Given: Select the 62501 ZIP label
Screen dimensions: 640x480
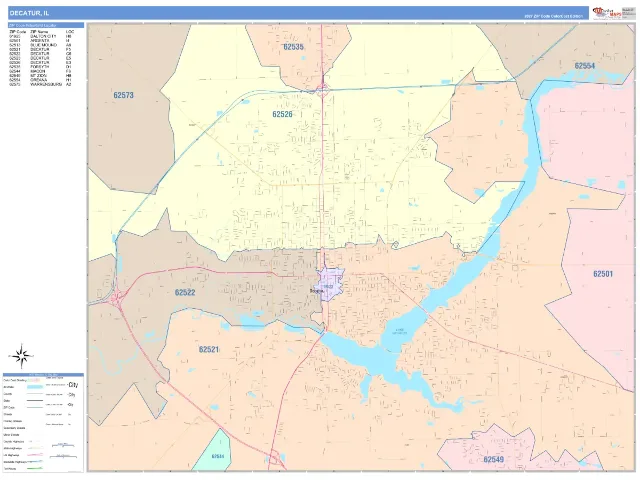Looking at the screenshot, I should 603,274.
